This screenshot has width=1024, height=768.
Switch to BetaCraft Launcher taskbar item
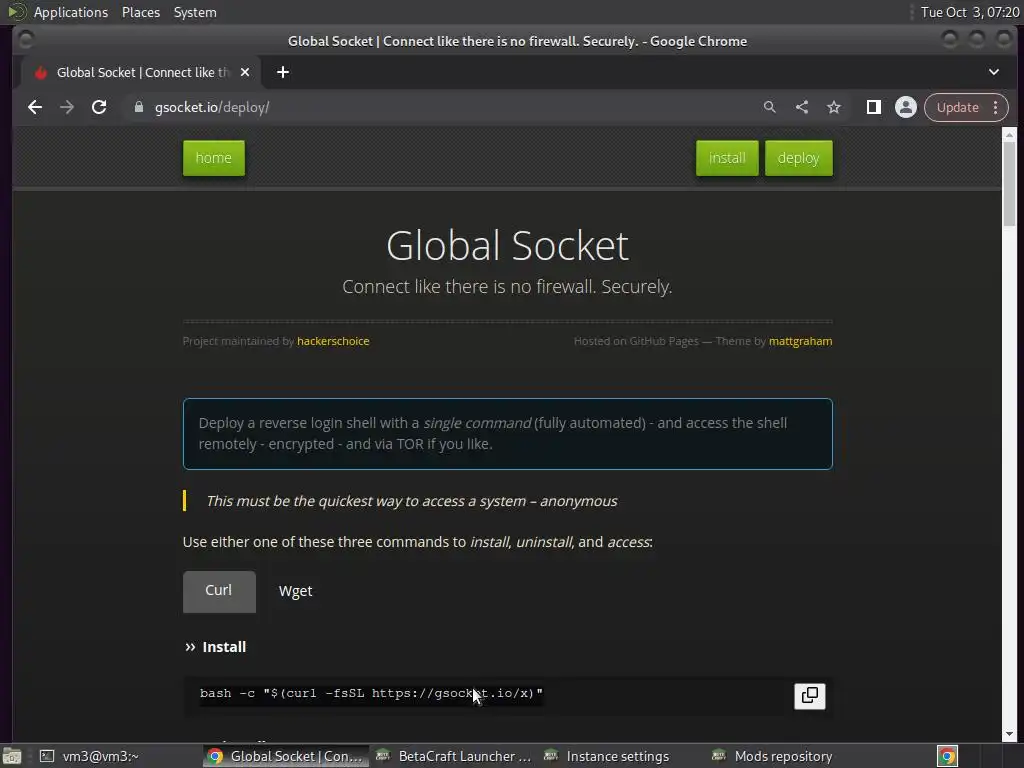click(455, 756)
